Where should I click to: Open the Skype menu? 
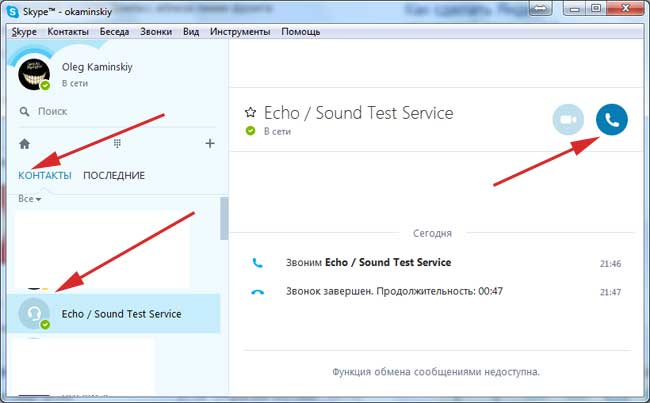pos(24,32)
